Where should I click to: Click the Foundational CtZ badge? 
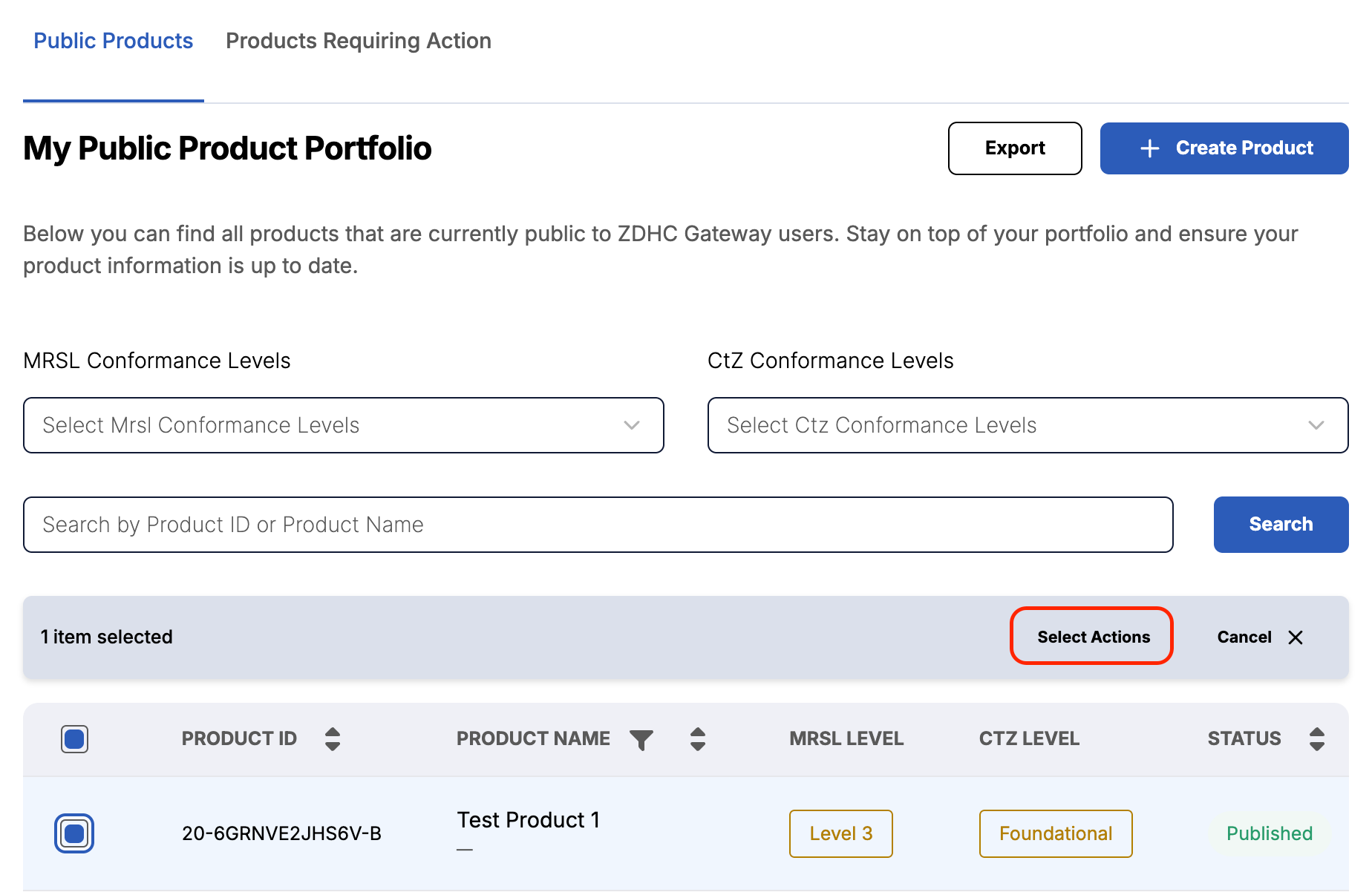(x=1056, y=833)
